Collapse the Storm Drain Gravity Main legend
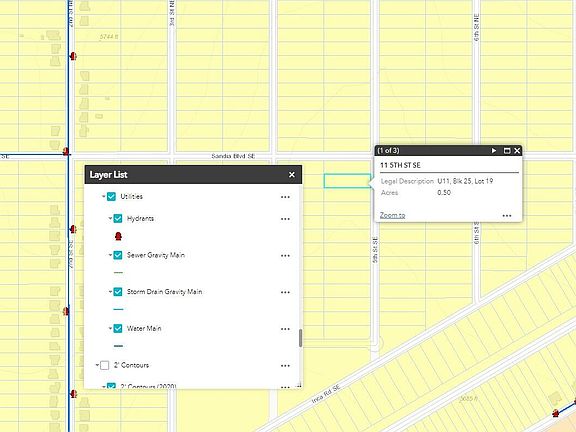 click(110, 292)
